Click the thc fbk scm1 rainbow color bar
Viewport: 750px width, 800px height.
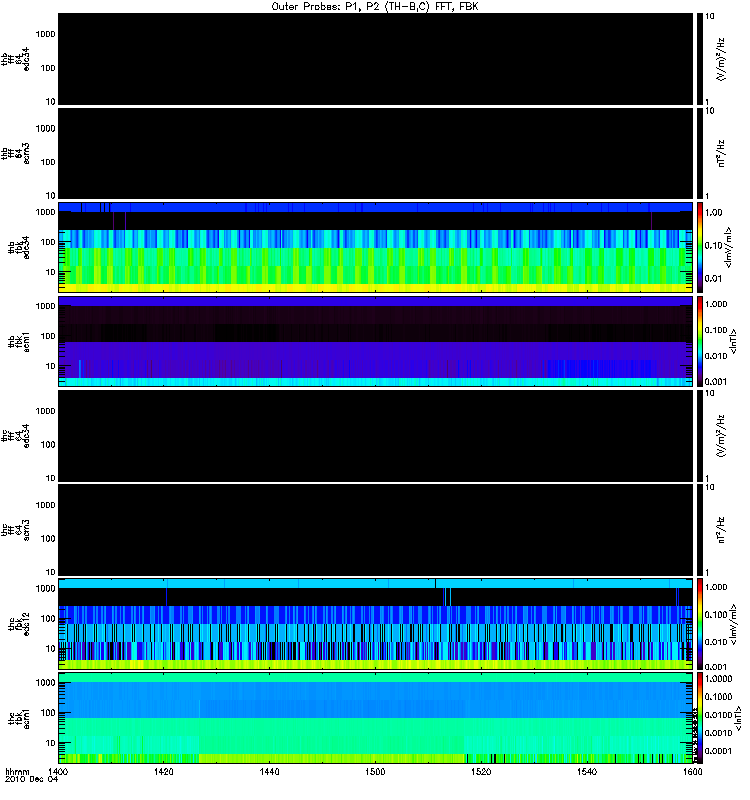(x=700, y=718)
